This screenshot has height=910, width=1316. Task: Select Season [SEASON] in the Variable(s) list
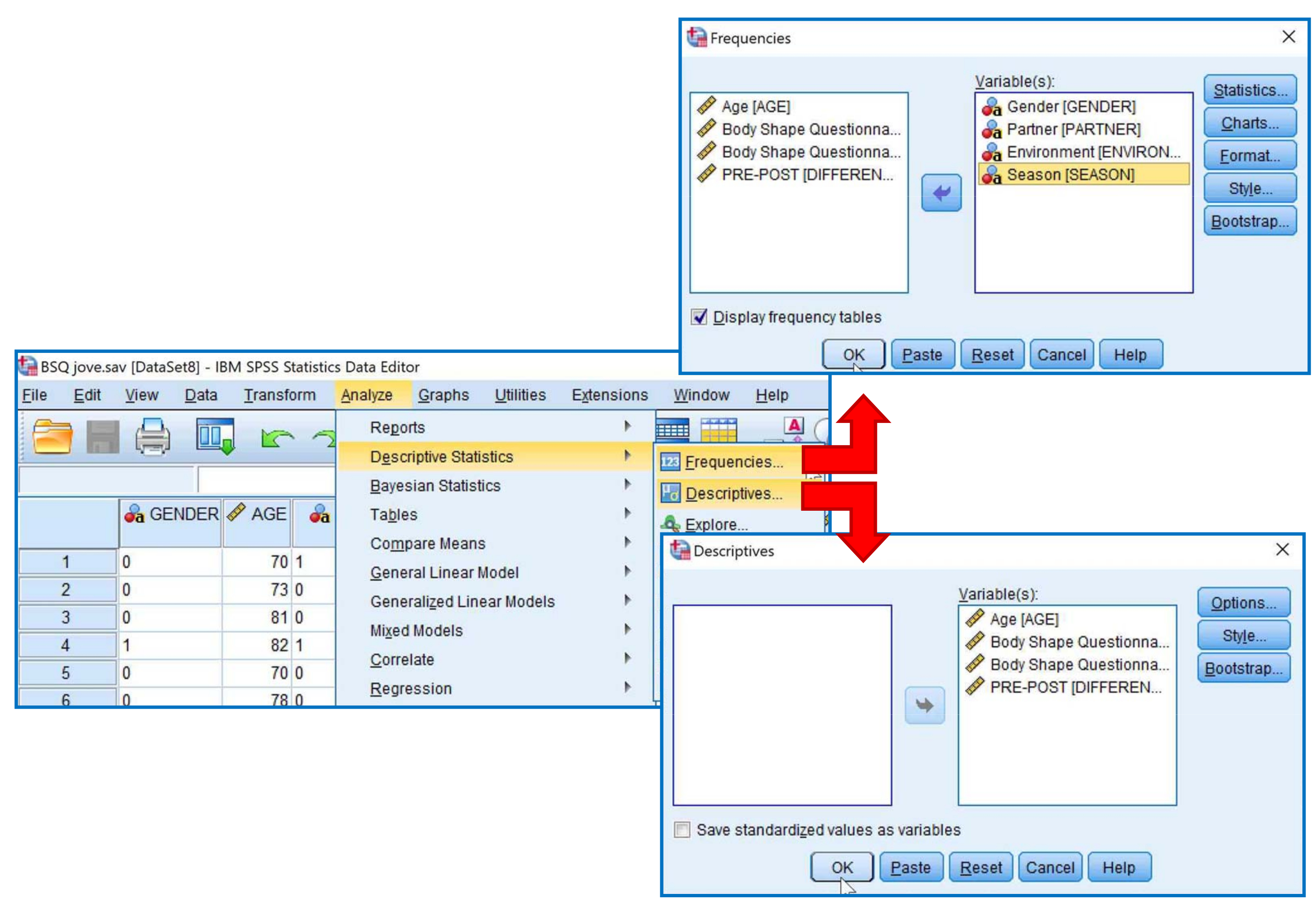[1070, 174]
